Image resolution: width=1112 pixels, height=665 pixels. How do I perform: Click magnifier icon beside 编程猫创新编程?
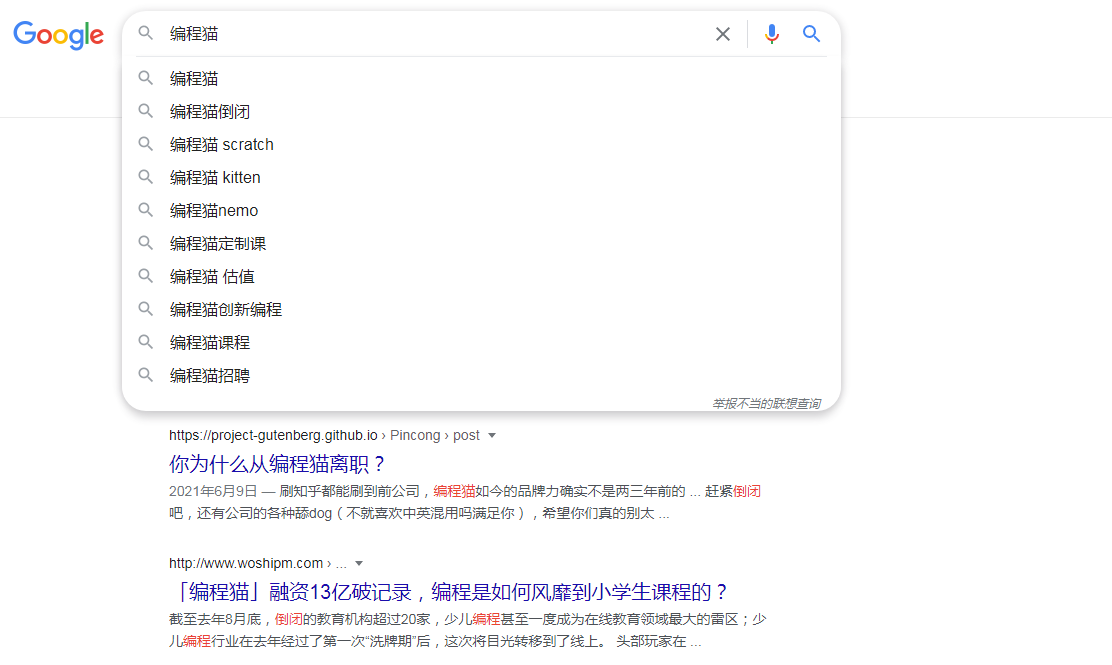145,308
